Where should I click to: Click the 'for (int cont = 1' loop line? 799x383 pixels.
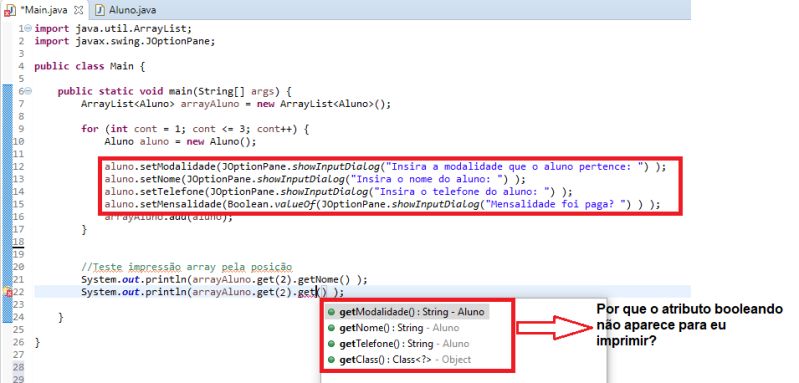195,129
